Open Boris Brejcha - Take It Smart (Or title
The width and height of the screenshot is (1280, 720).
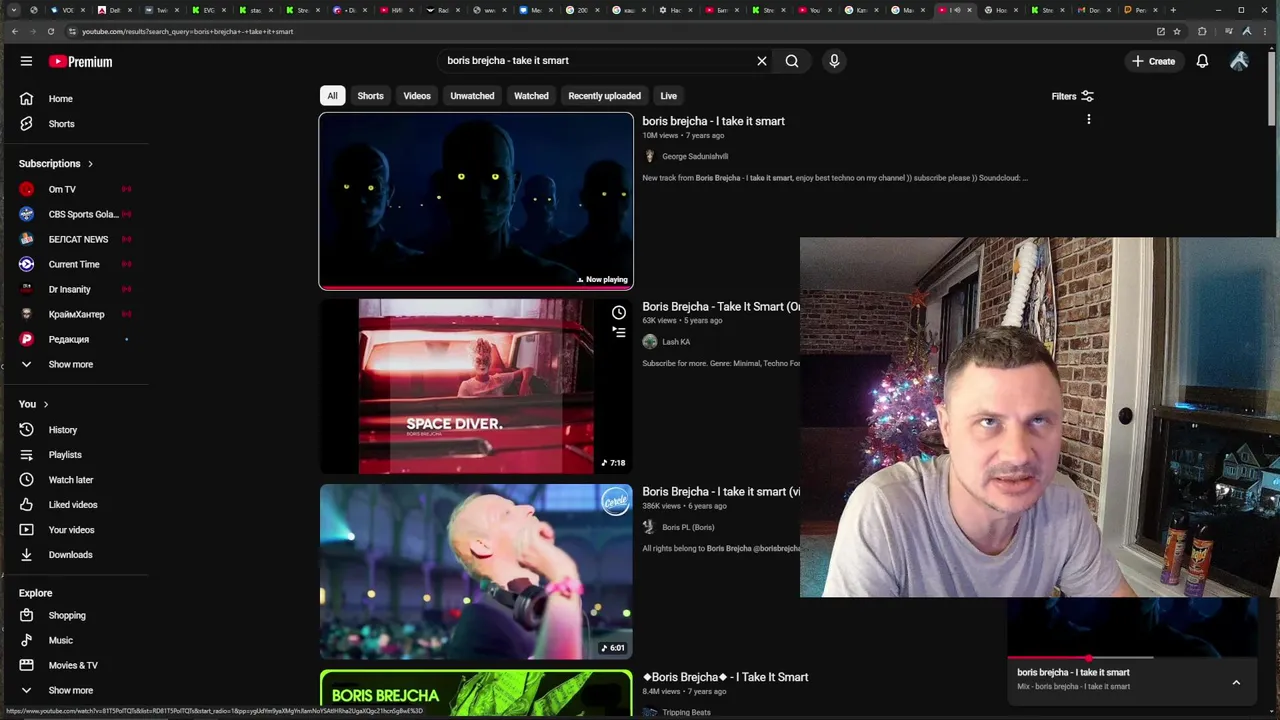[x=720, y=307]
